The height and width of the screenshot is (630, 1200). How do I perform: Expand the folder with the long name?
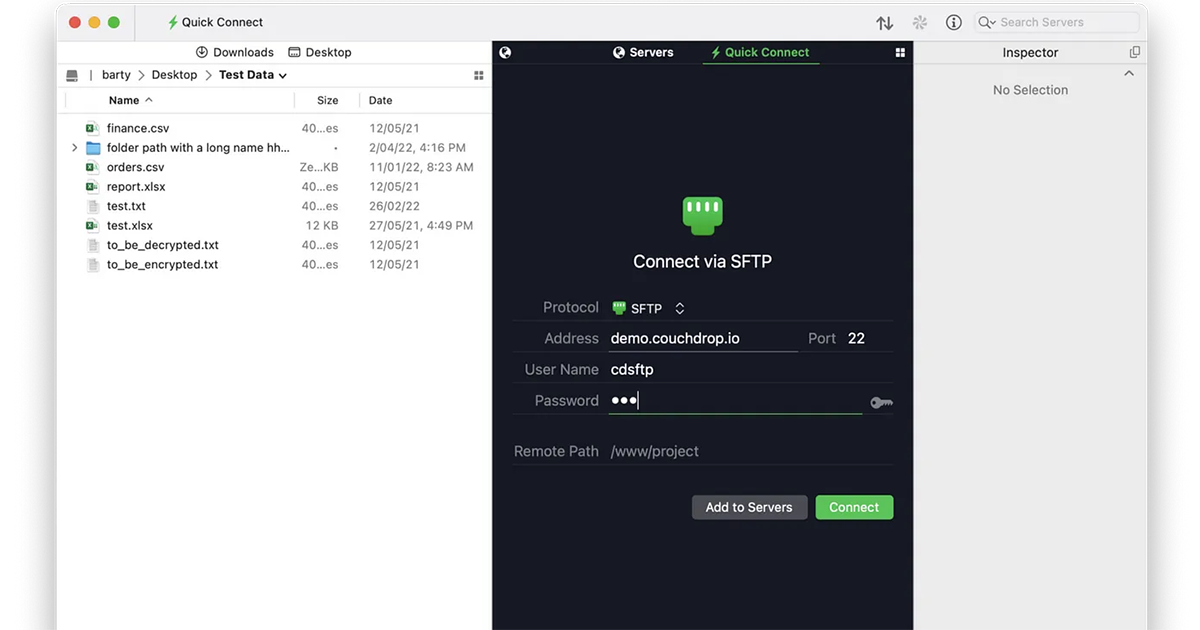(74, 147)
